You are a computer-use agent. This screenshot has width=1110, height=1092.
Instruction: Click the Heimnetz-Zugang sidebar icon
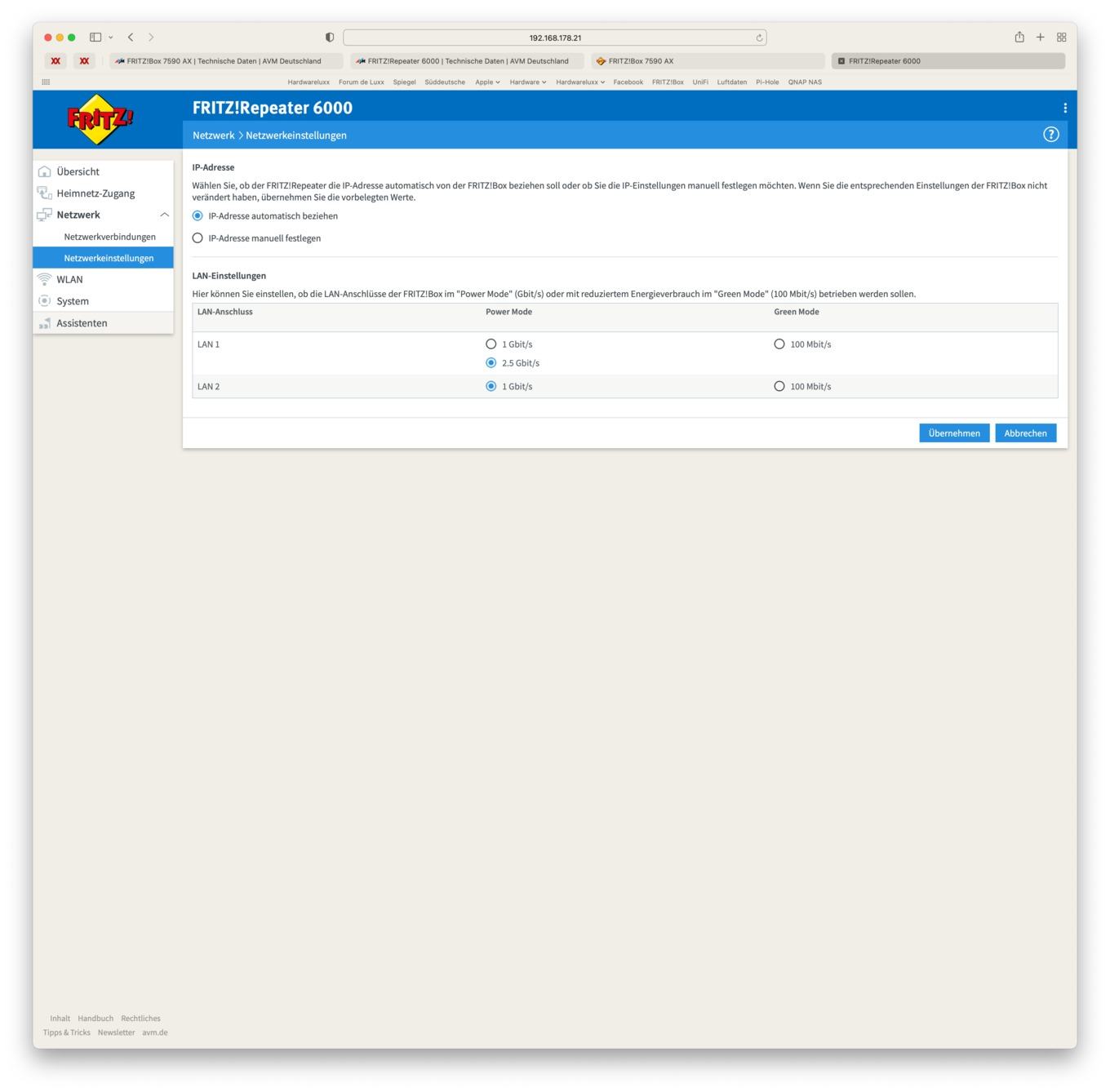[x=45, y=193]
